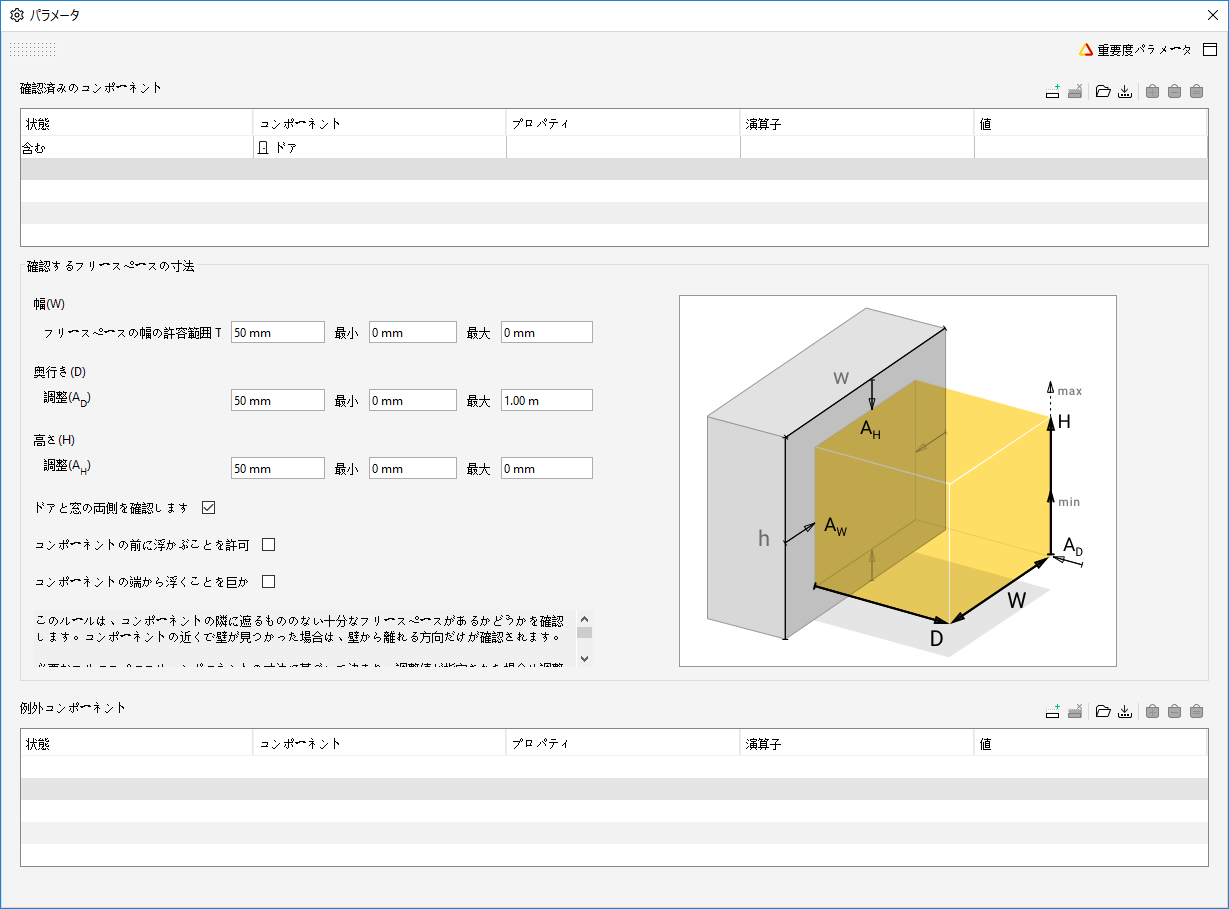The height and width of the screenshot is (909, 1229).
Task: Click コンポーネント header in 確認済みのコンポーネント table
Action: pyautogui.click(x=380, y=123)
